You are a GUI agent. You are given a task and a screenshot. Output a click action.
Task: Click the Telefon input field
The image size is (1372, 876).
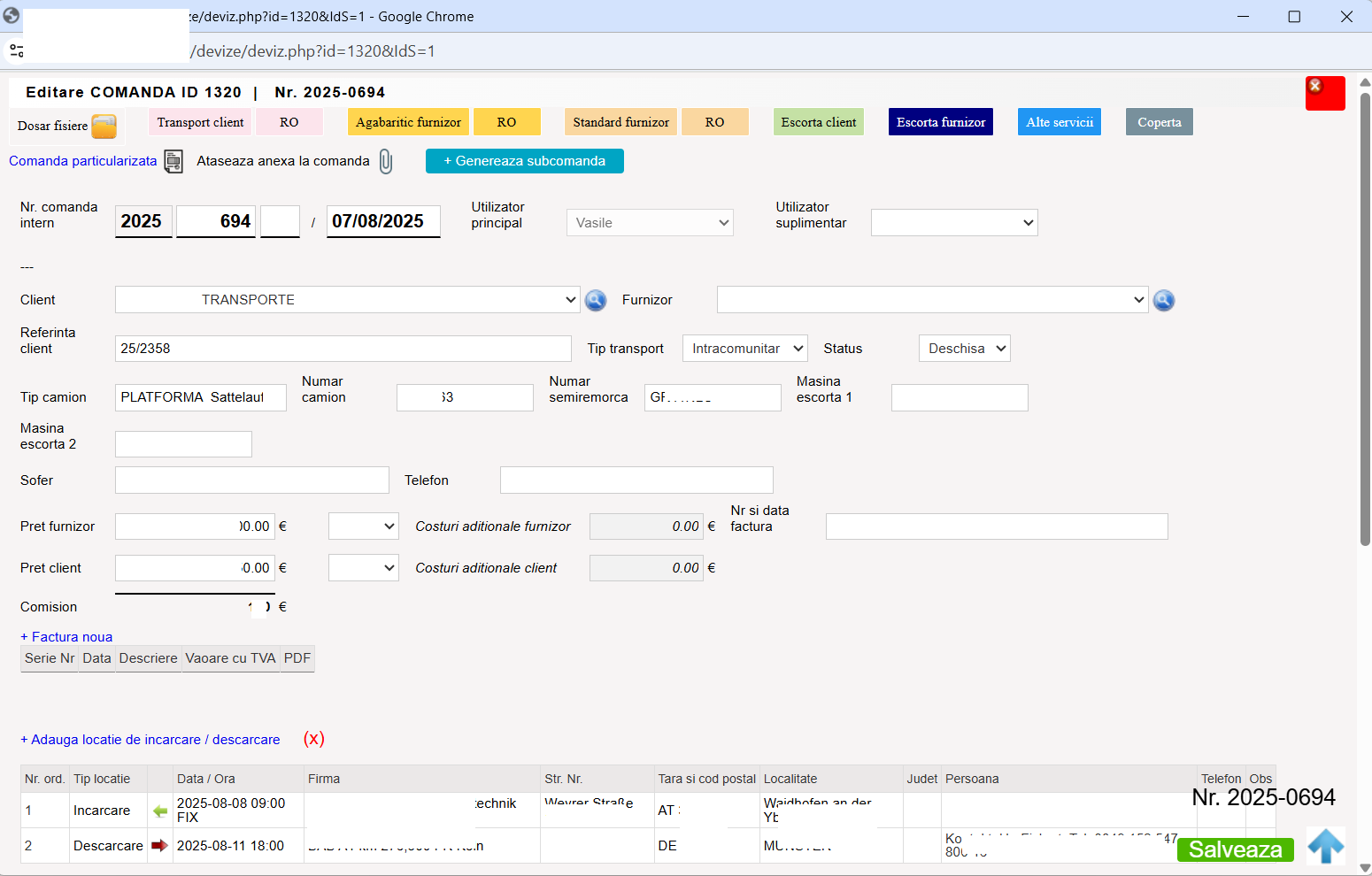(636, 480)
